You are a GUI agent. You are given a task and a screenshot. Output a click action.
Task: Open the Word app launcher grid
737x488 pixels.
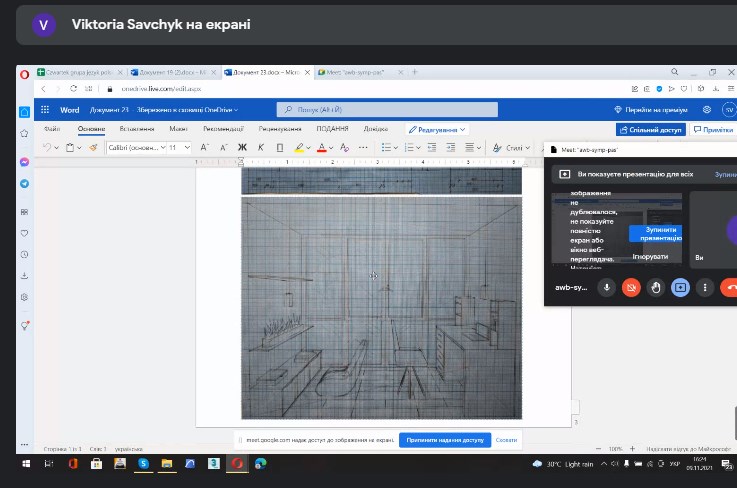45,110
